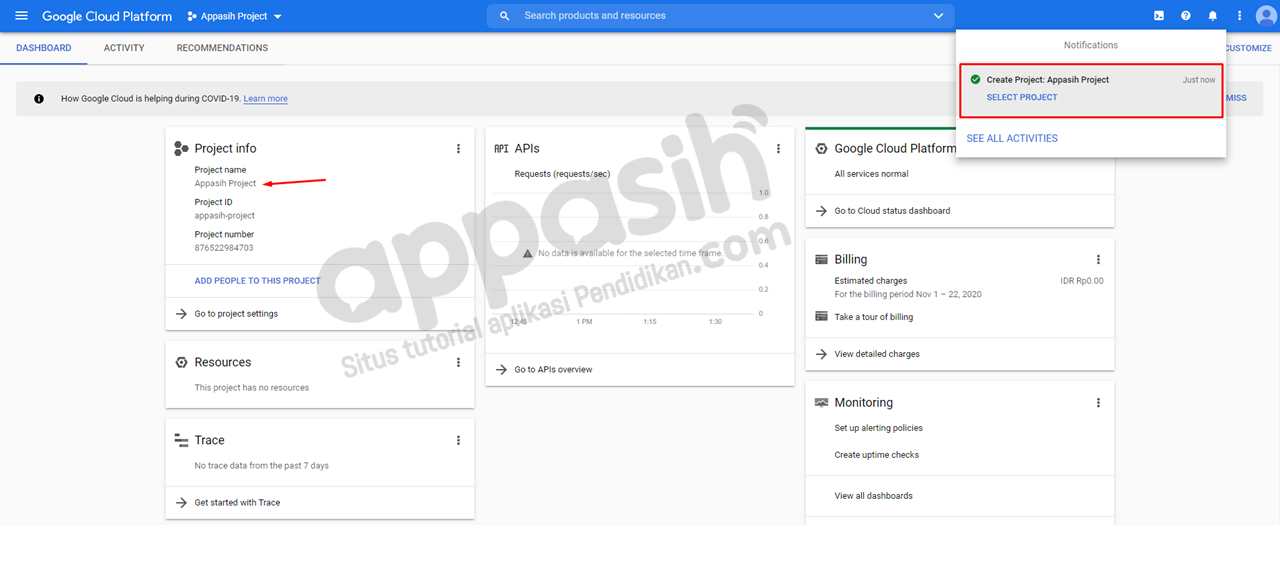Activate Cloud Shell icon in header
This screenshot has width=1280, height=562.
(x=1158, y=16)
